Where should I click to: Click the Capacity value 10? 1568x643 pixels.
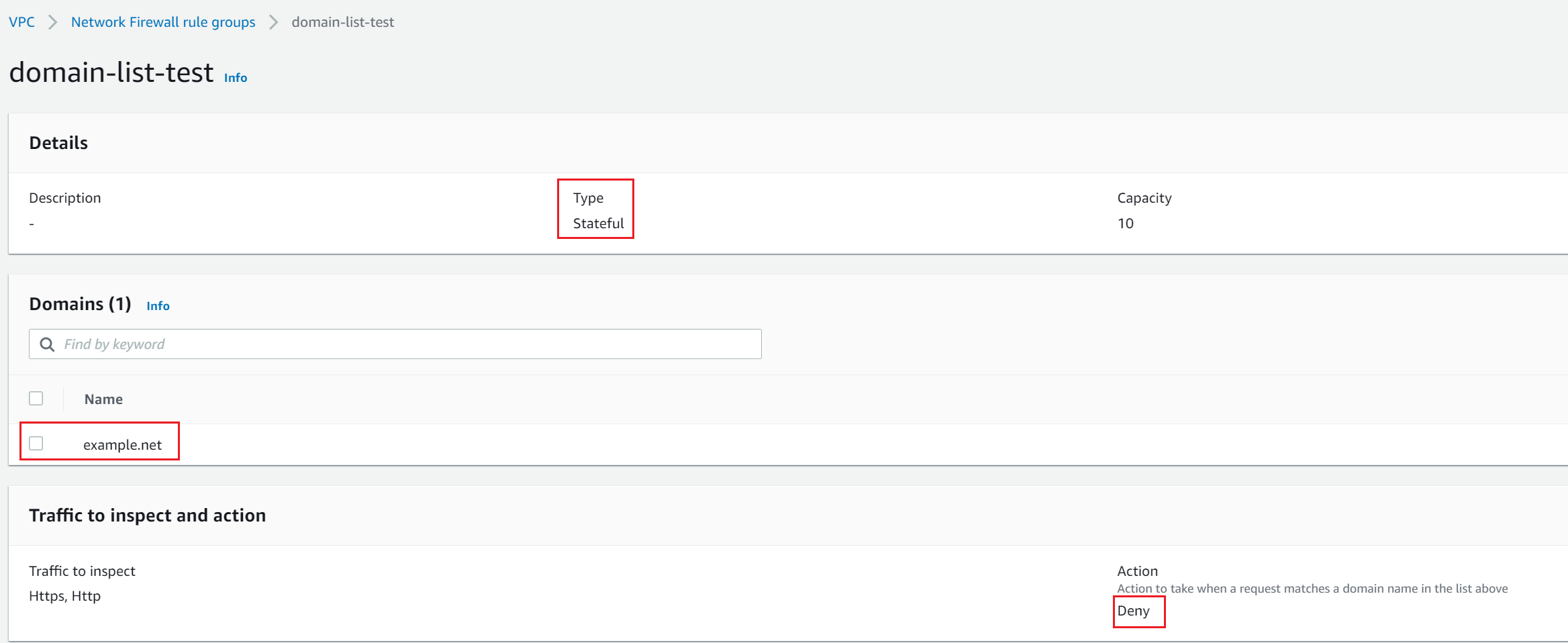coord(1125,224)
